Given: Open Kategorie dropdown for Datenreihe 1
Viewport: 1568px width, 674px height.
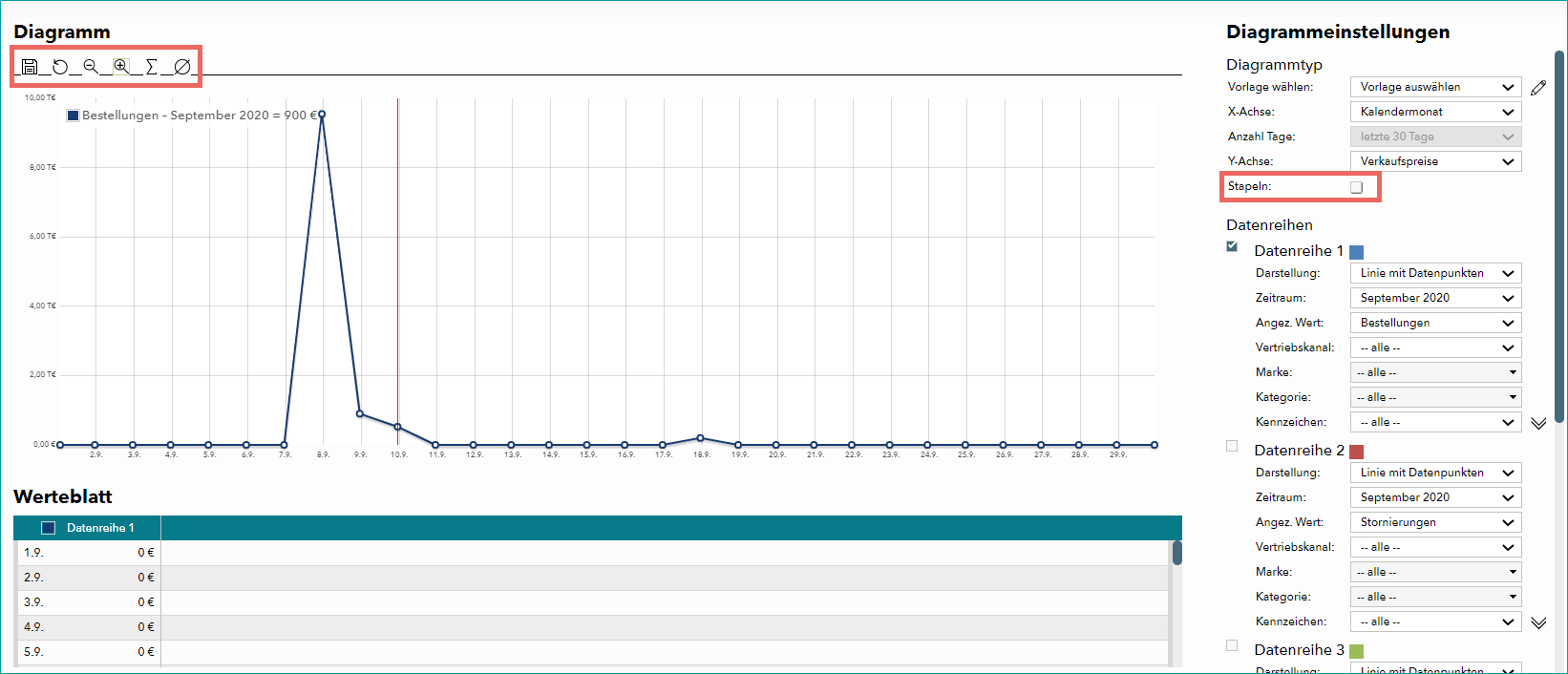Looking at the screenshot, I should coord(1435,397).
